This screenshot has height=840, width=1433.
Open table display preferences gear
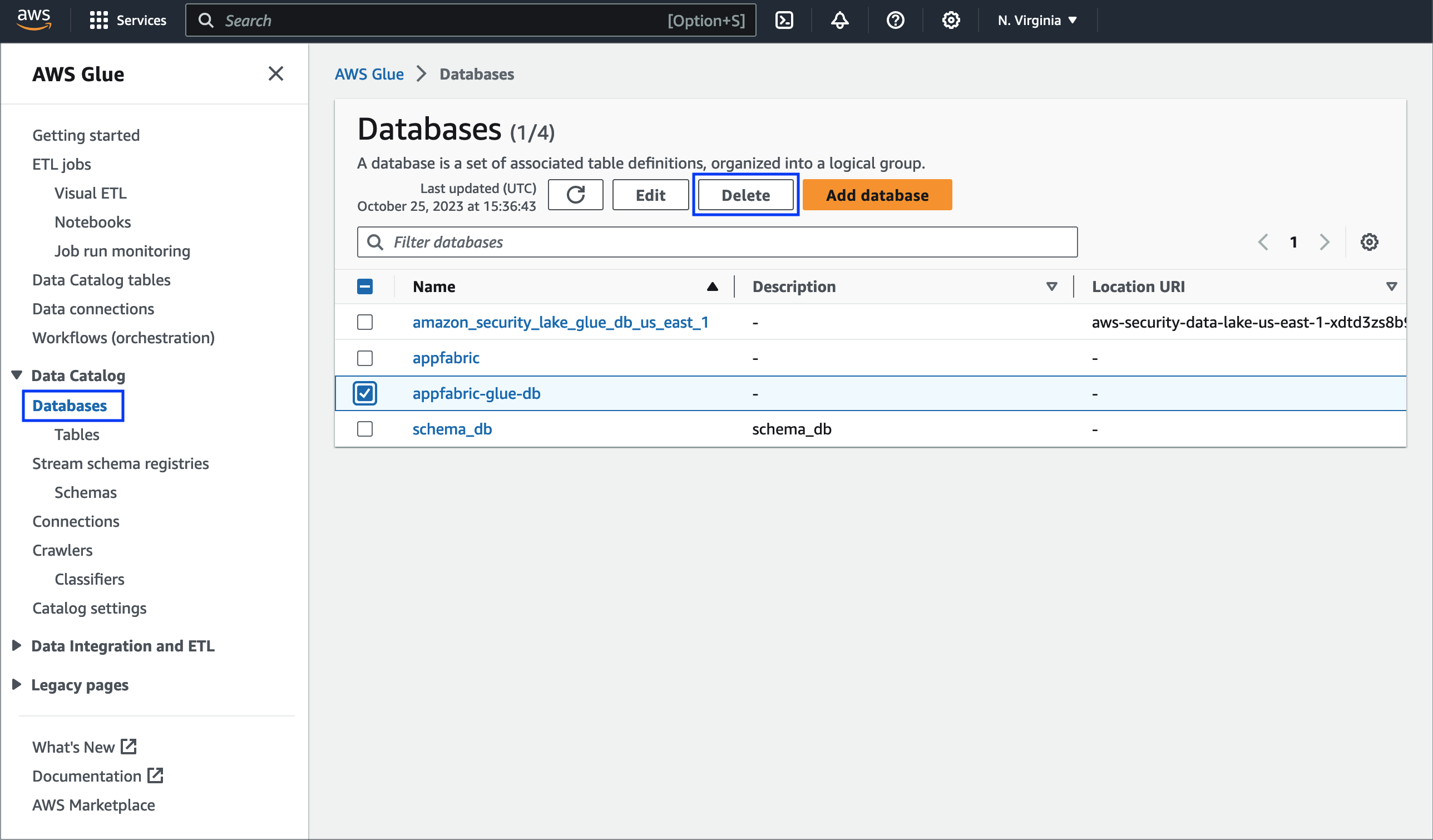[1370, 241]
